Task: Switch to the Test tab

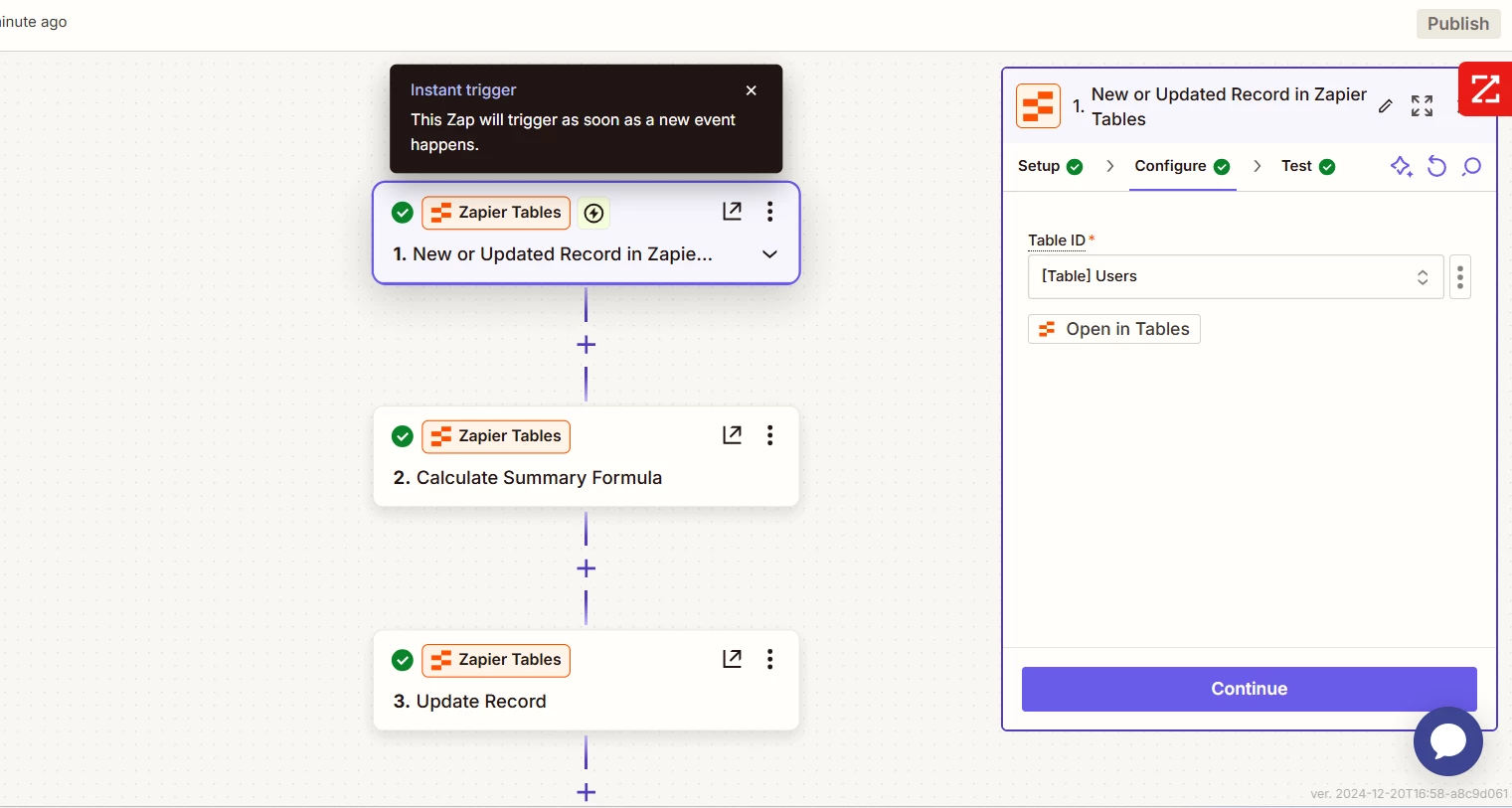Action: pos(1307,166)
